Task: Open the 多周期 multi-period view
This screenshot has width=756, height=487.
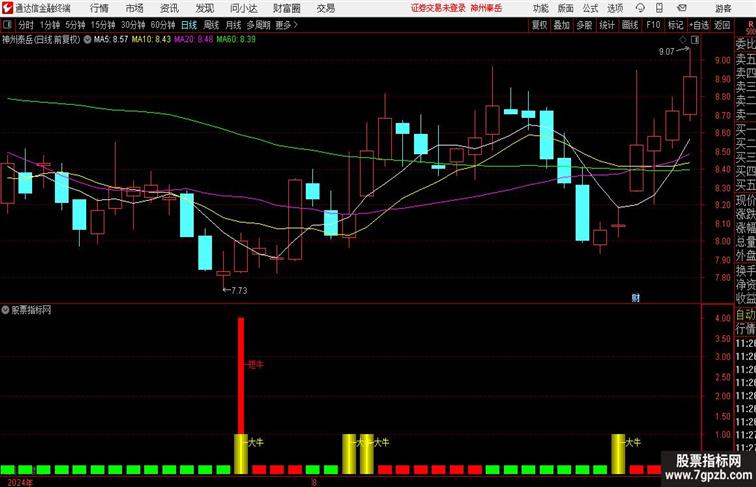Action: click(x=258, y=25)
